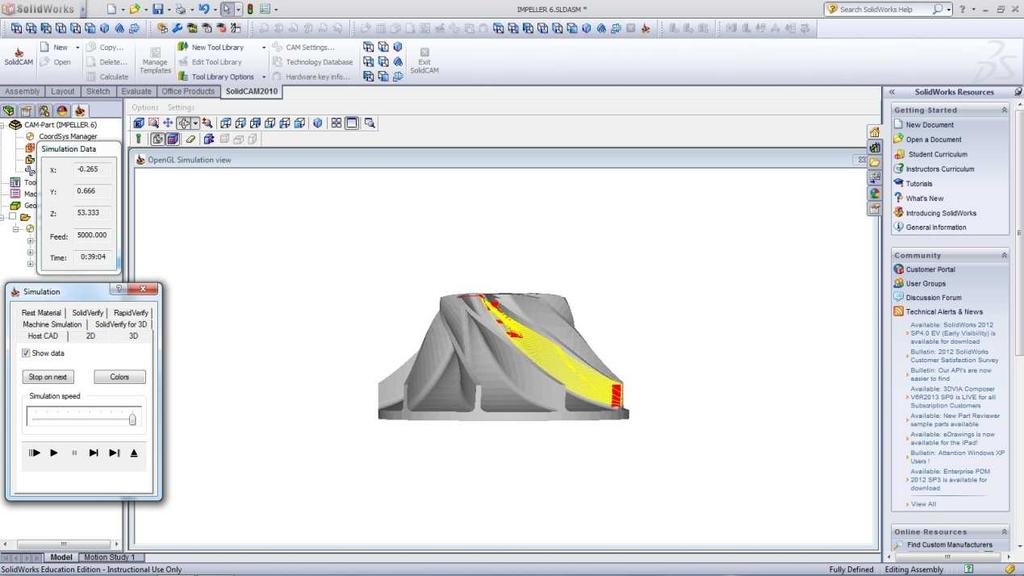Collapse the Community section
This screenshot has width=1024, height=576.
(x=1004, y=255)
